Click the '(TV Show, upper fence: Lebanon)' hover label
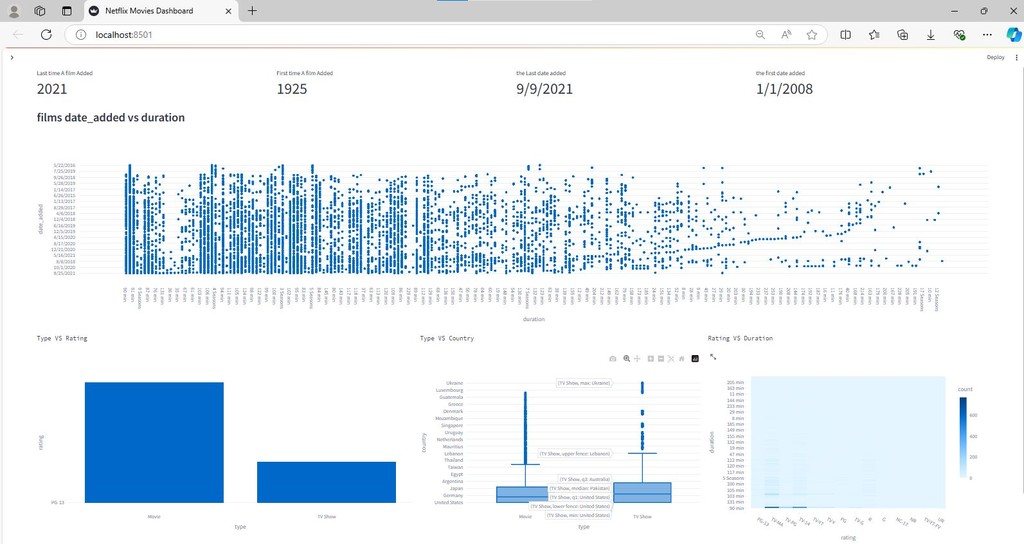1024x544 pixels. [575, 453]
